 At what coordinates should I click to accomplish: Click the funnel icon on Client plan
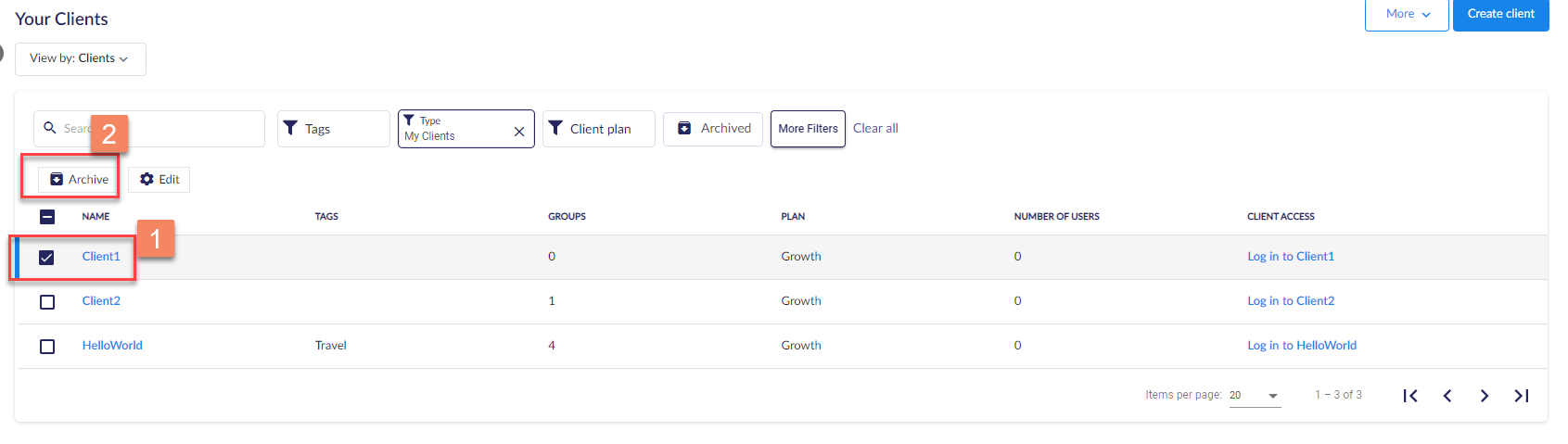click(x=555, y=128)
